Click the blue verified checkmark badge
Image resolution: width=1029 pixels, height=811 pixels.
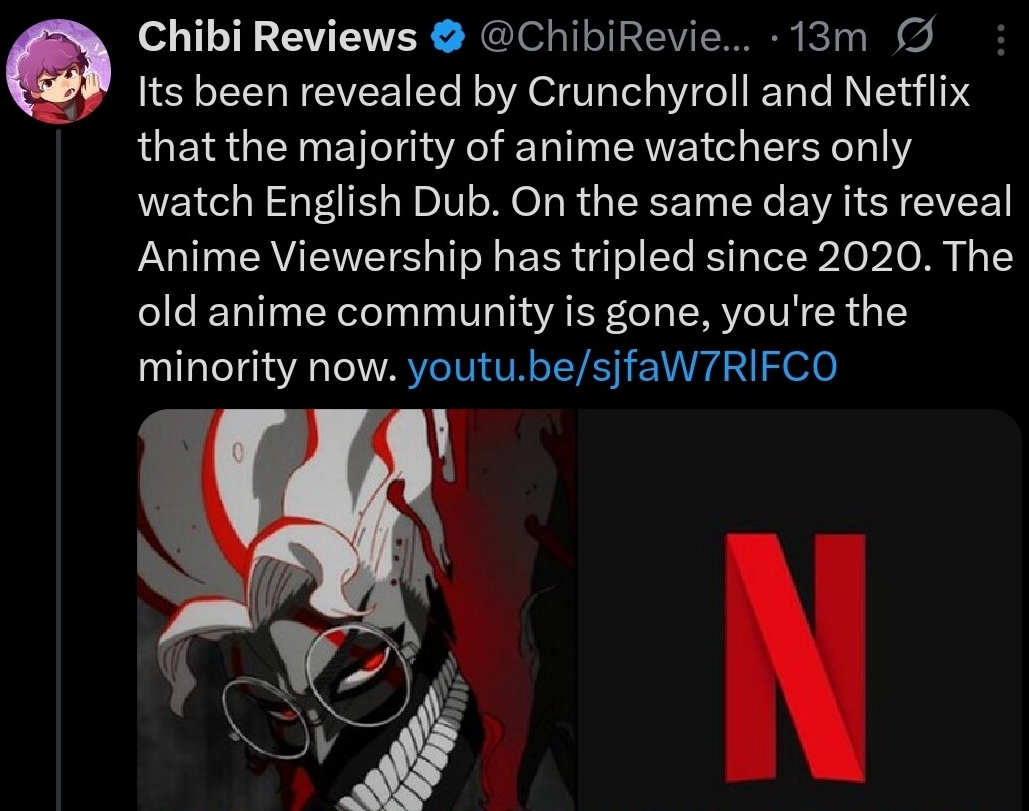448,38
